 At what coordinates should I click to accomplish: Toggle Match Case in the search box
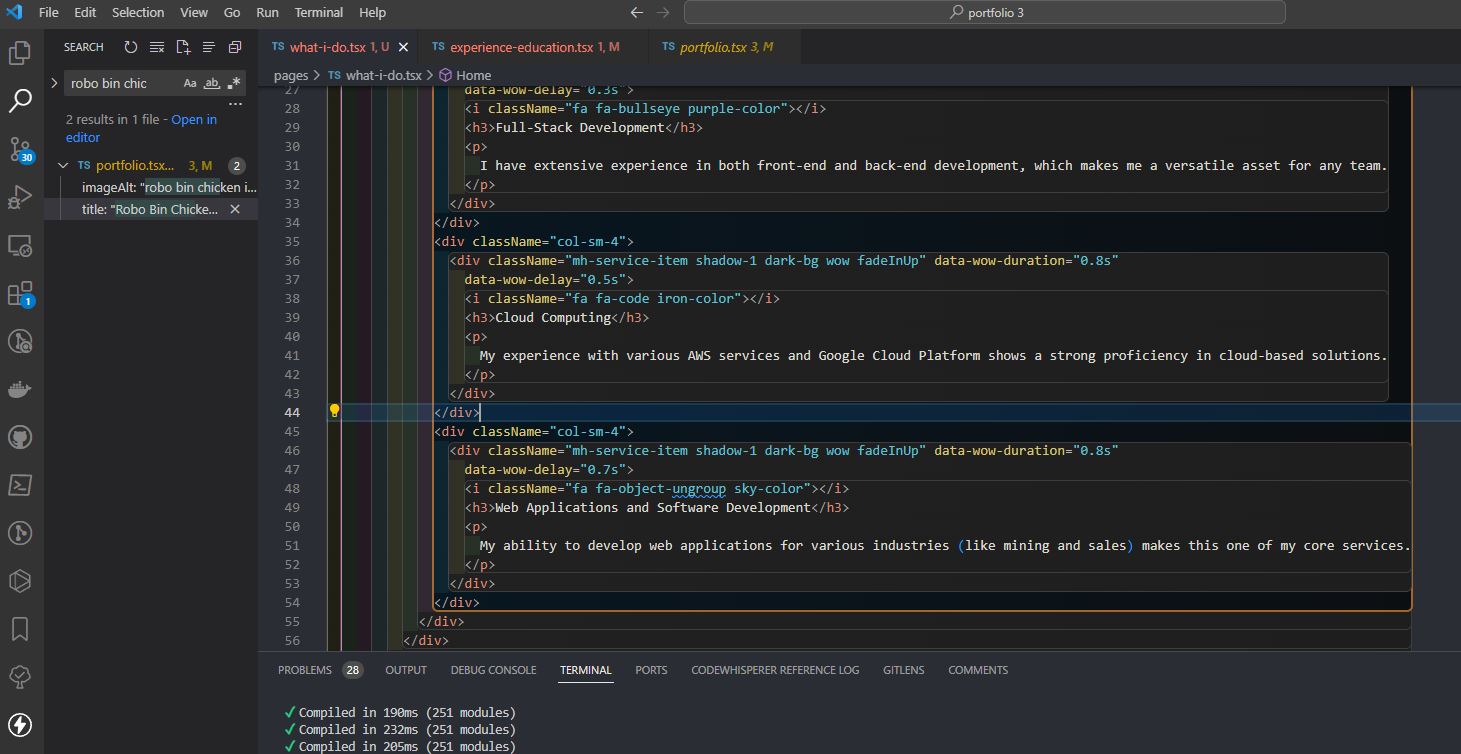[x=189, y=83]
